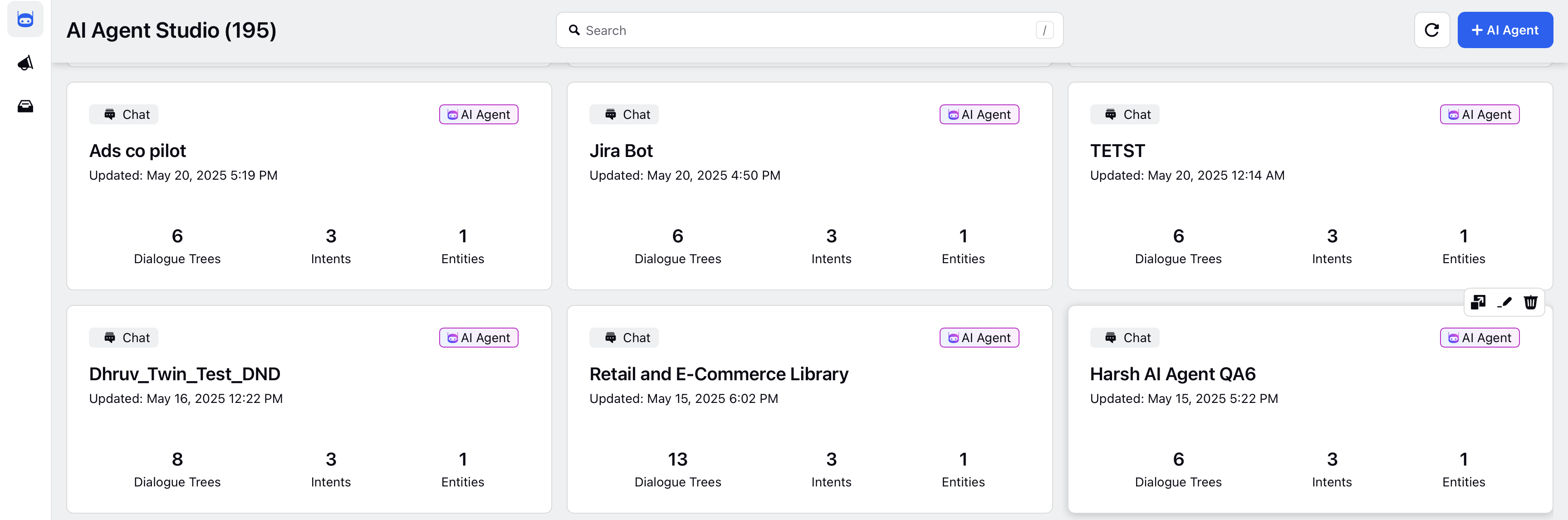
Task: Open the Ads co pilot agent
Action: click(137, 150)
